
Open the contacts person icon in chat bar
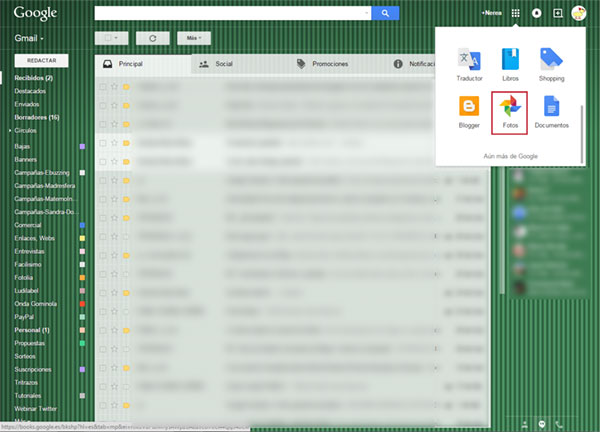click(x=525, y=424)
